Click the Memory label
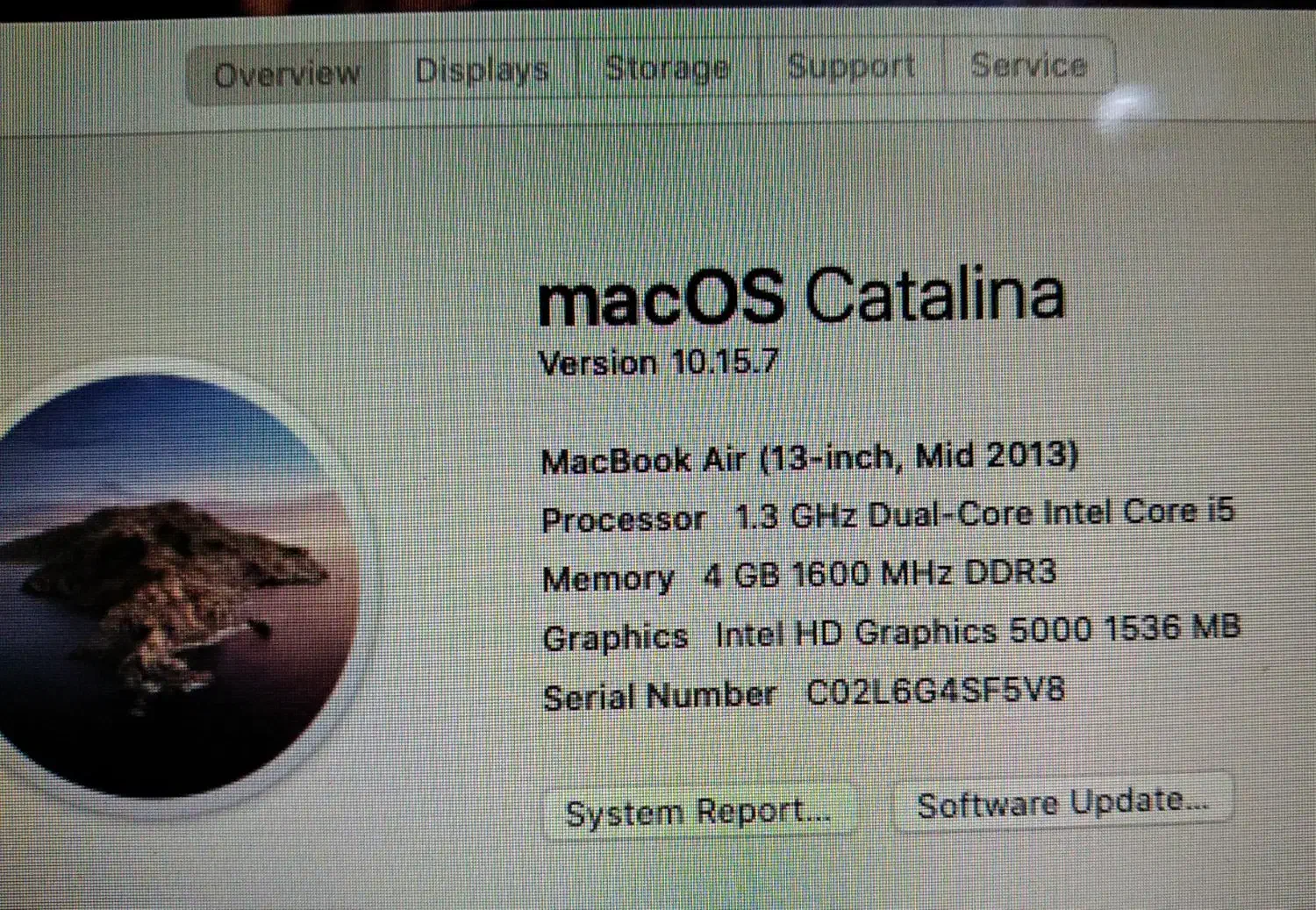This screenshot has height=910, width=1316. [608, 578]
